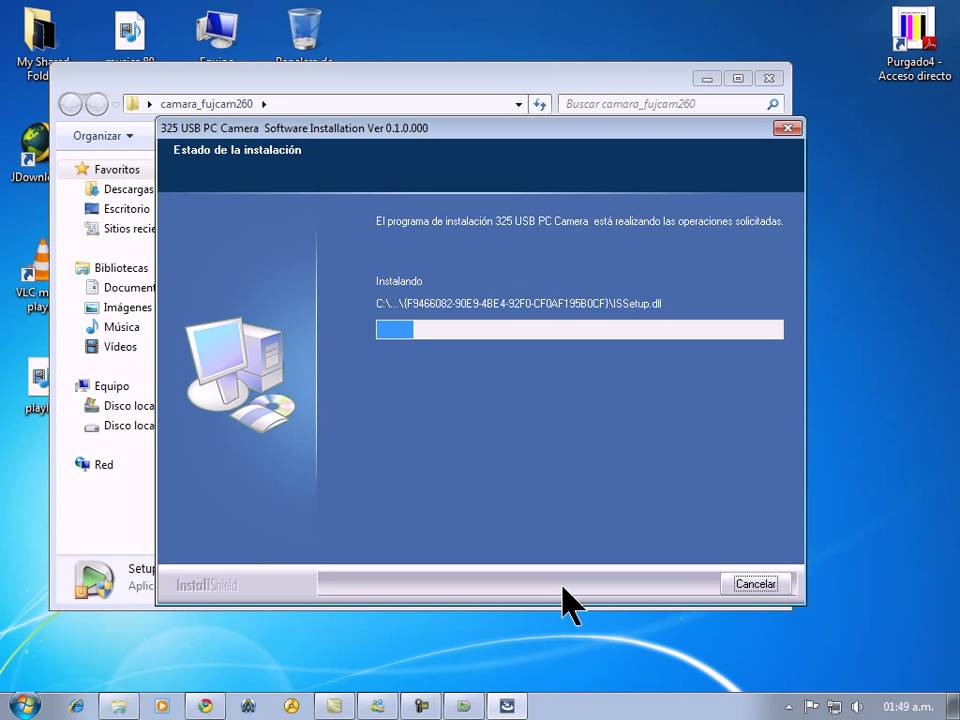Image resolution: width=960 pixels, height=720 pixels.
Task: Select musica media file desktop icon
Action: [129, 34]
